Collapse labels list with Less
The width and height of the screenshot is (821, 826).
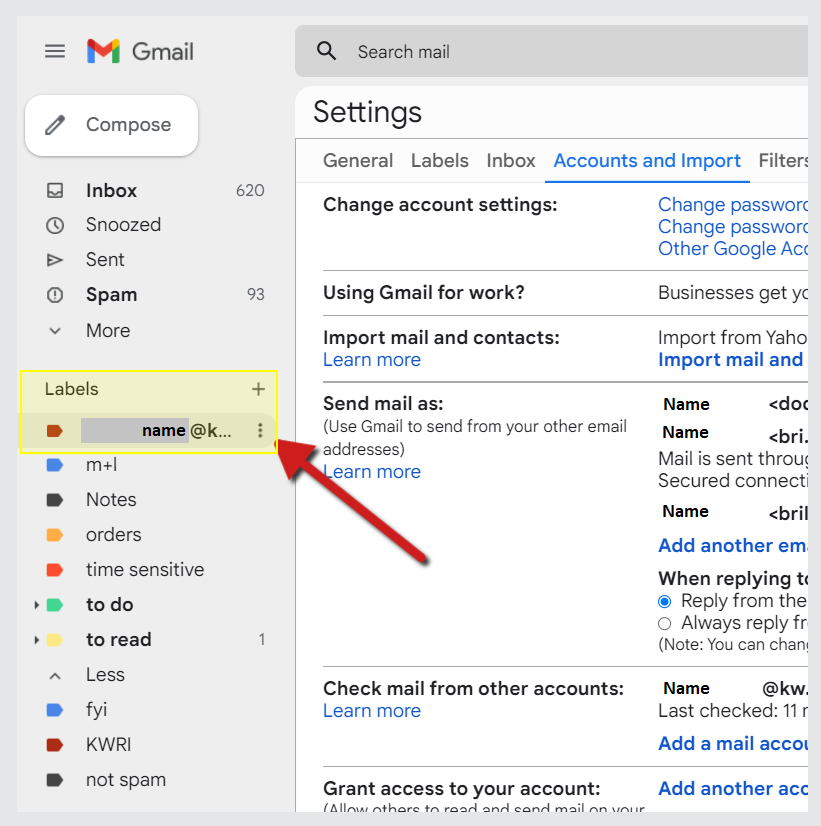(105, 675)
